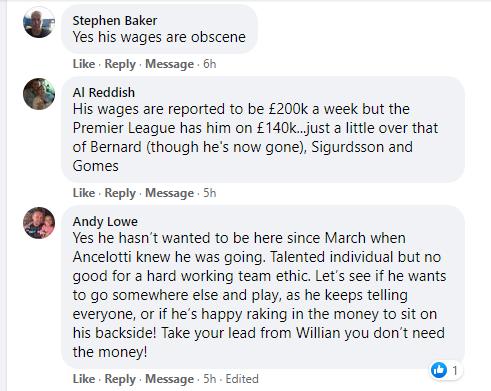The width and height of the screenshot is (491, 391).
Task: Reply to Stephen Baker's comment
Action: (120, 64)
